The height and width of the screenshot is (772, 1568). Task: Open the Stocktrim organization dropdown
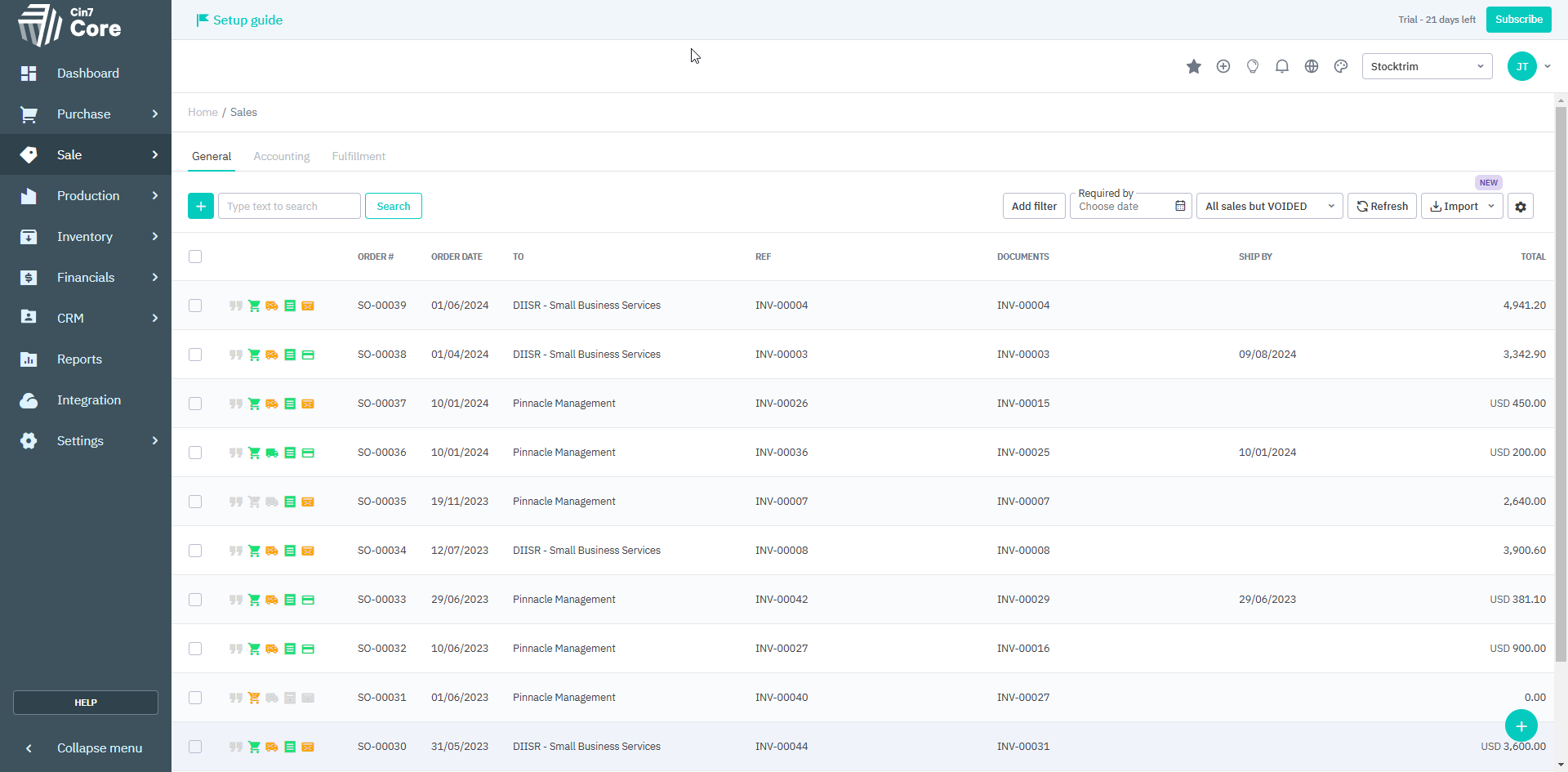click(x=1427, y=67)
